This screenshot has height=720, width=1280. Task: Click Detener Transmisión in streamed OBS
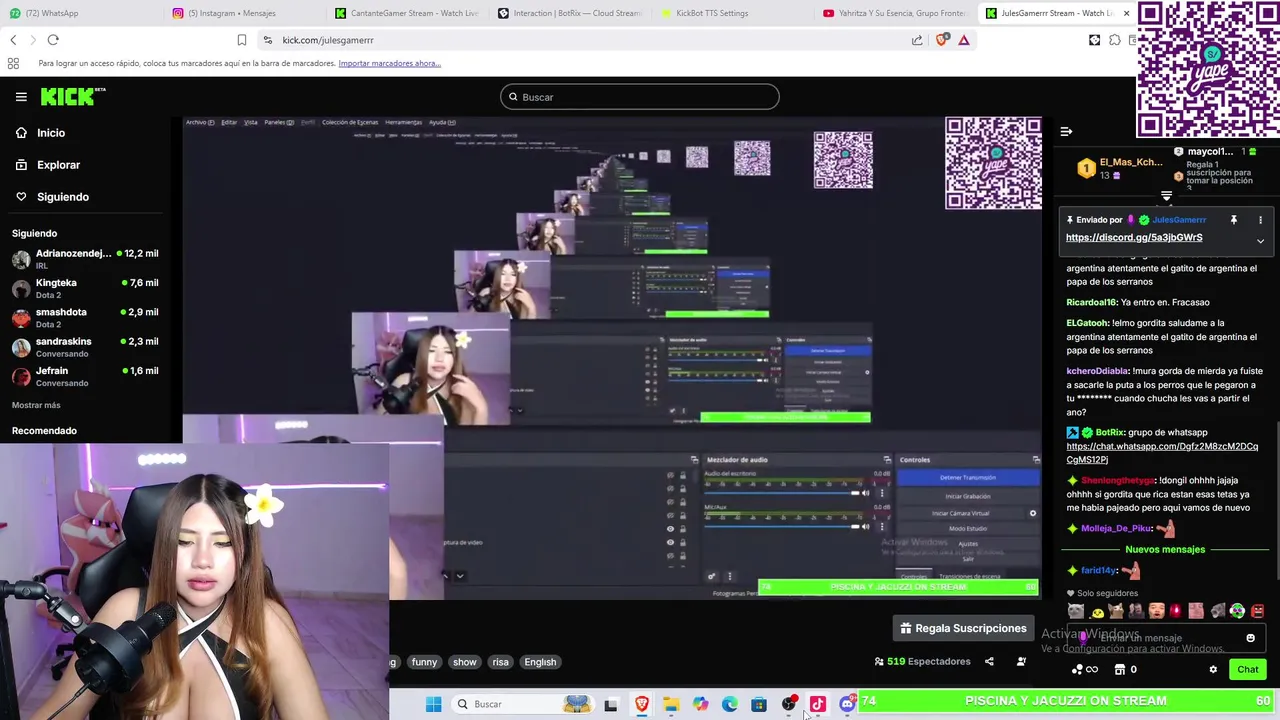pos(967,478)
